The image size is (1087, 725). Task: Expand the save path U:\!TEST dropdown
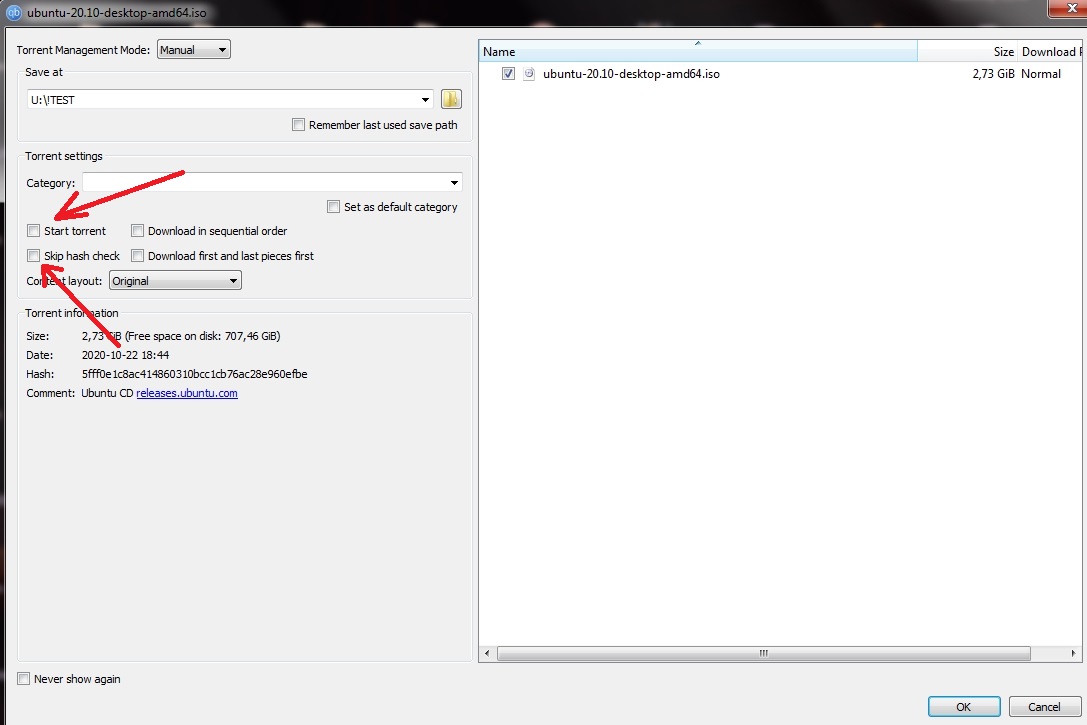point(425,100)
